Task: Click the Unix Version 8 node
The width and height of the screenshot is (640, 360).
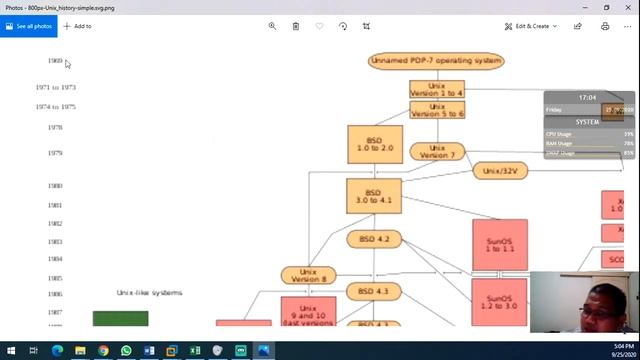Action: [308, 276]
